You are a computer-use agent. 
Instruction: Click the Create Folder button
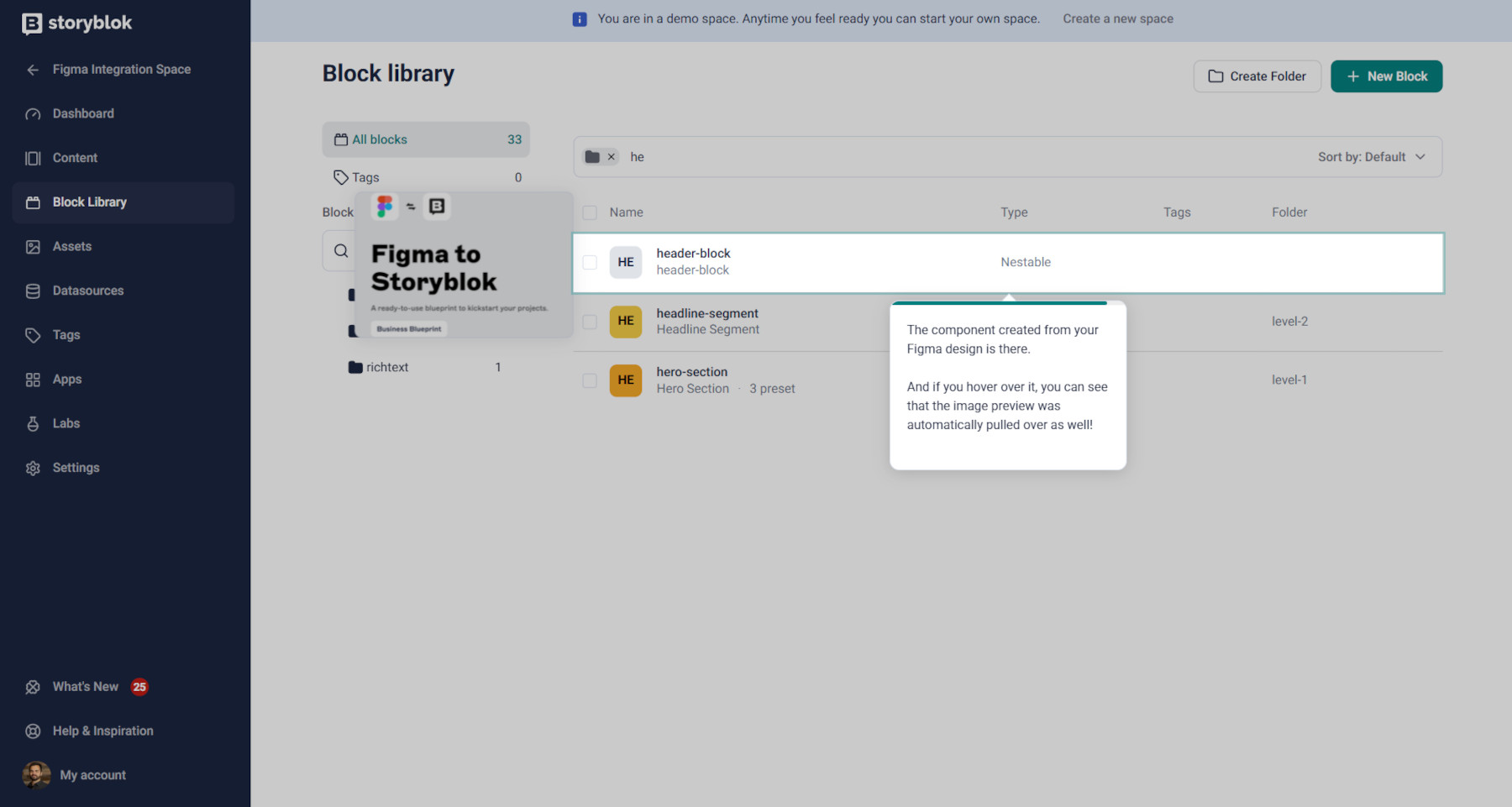click(1257, 76)
